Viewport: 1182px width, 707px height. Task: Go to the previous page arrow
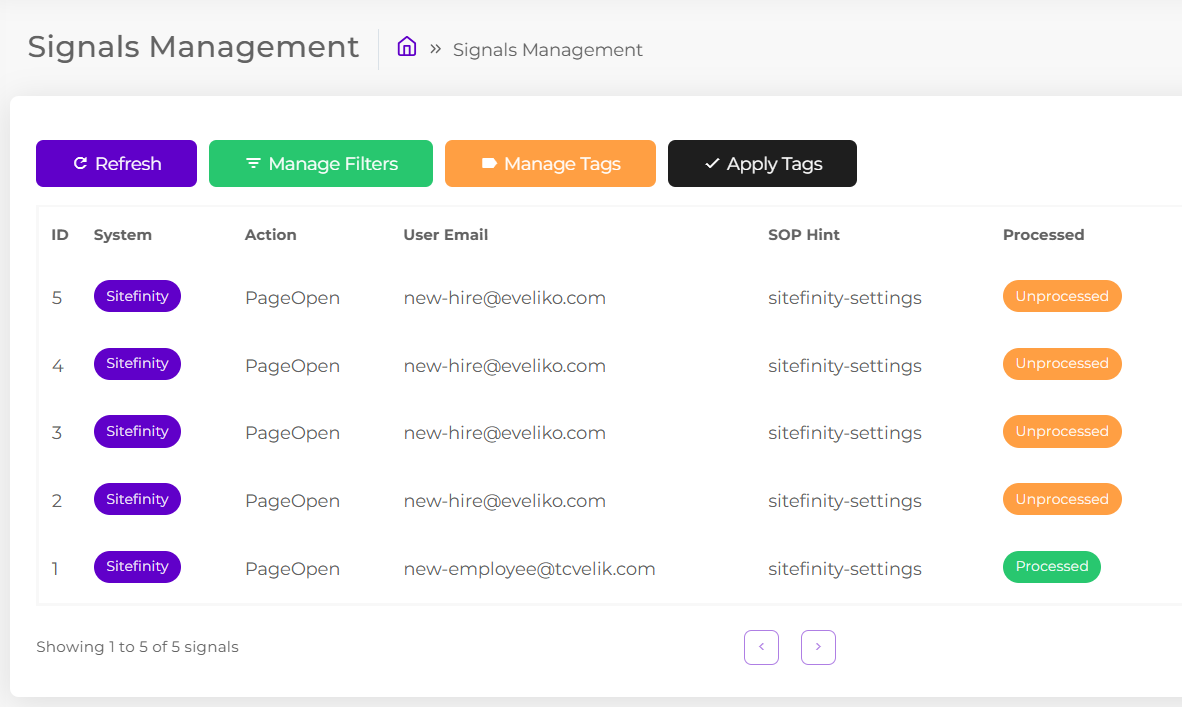(761, 647)
